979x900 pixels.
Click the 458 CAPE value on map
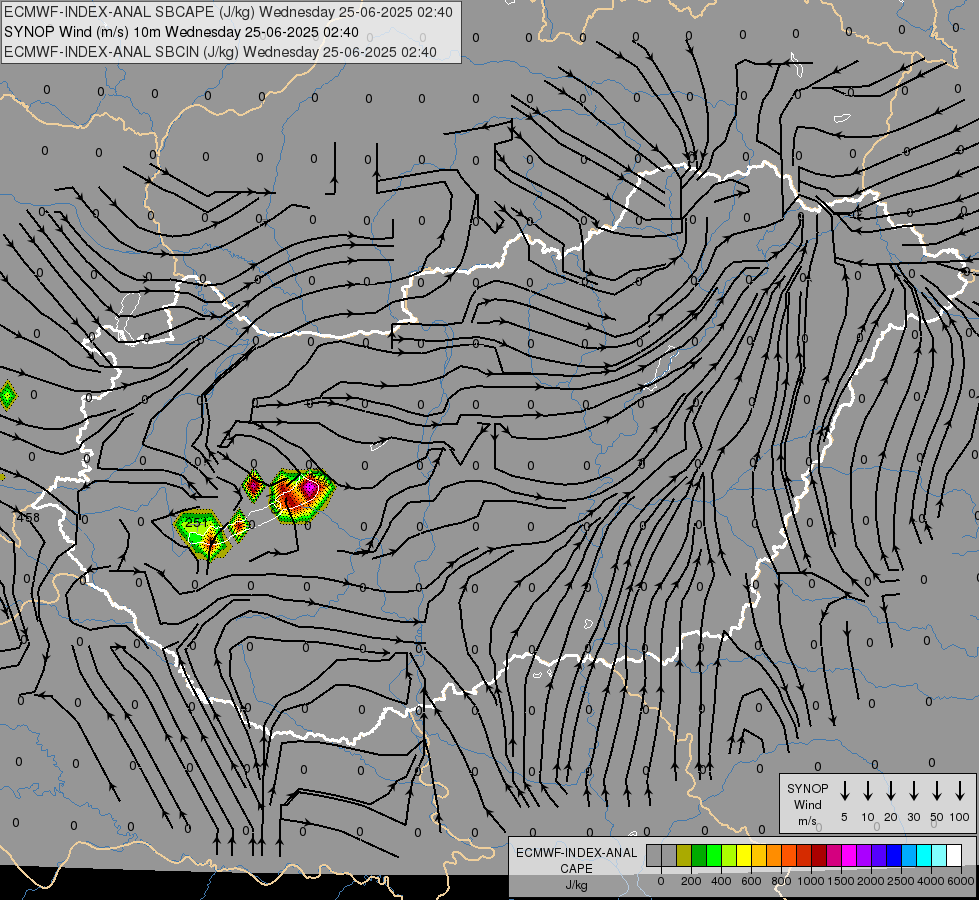pos(28,518)
